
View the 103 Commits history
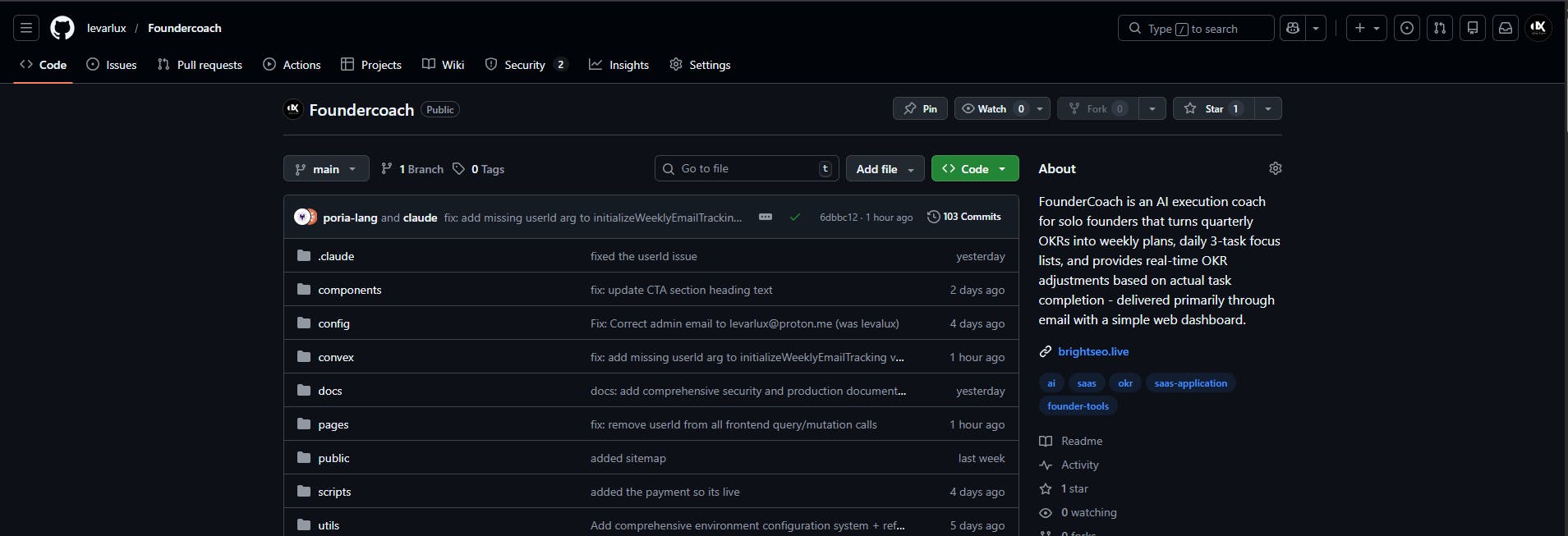(x=964, y=217)
